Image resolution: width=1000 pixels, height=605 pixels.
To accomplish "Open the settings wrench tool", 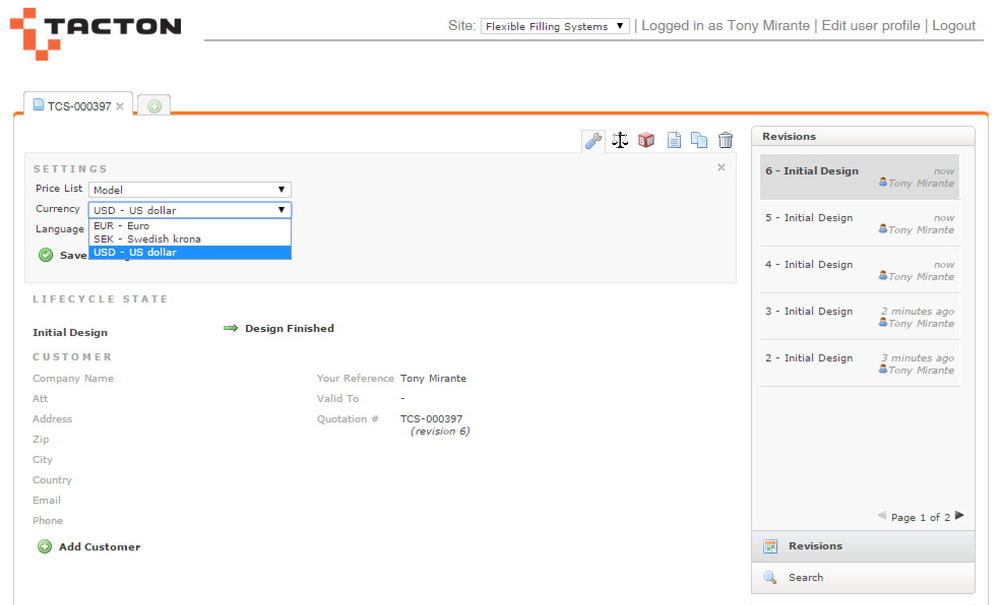I will click(x=592, y=140).
